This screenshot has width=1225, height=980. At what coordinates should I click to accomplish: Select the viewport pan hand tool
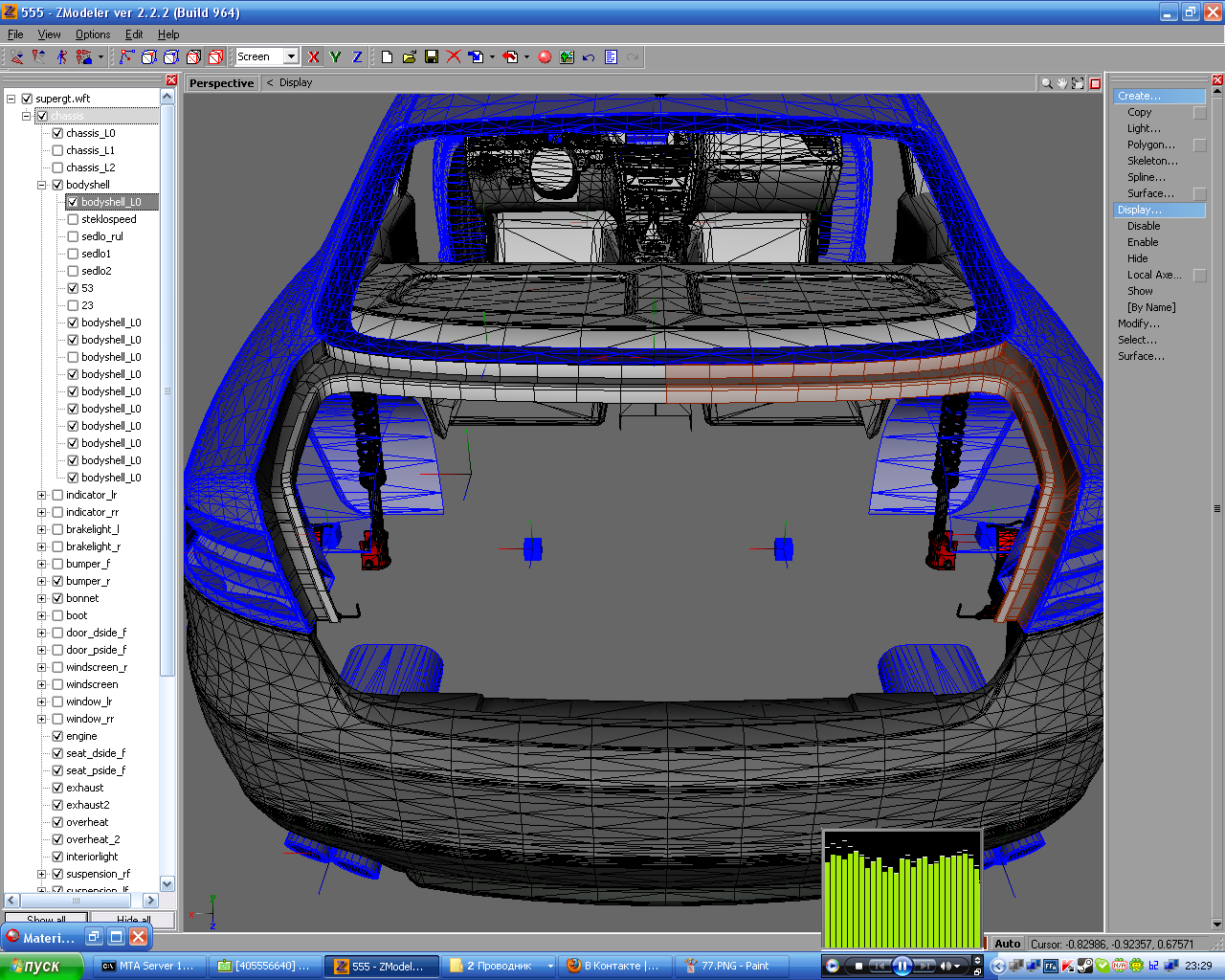pos(1062,83)
